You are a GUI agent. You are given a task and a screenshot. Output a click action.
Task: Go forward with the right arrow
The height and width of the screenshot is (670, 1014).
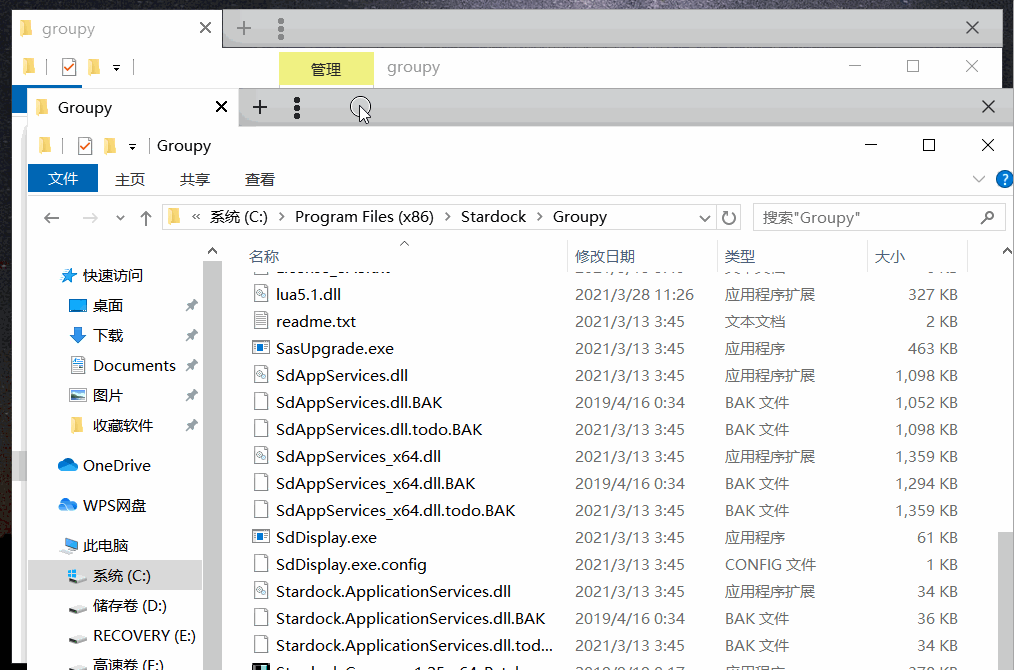pos(90,218)
